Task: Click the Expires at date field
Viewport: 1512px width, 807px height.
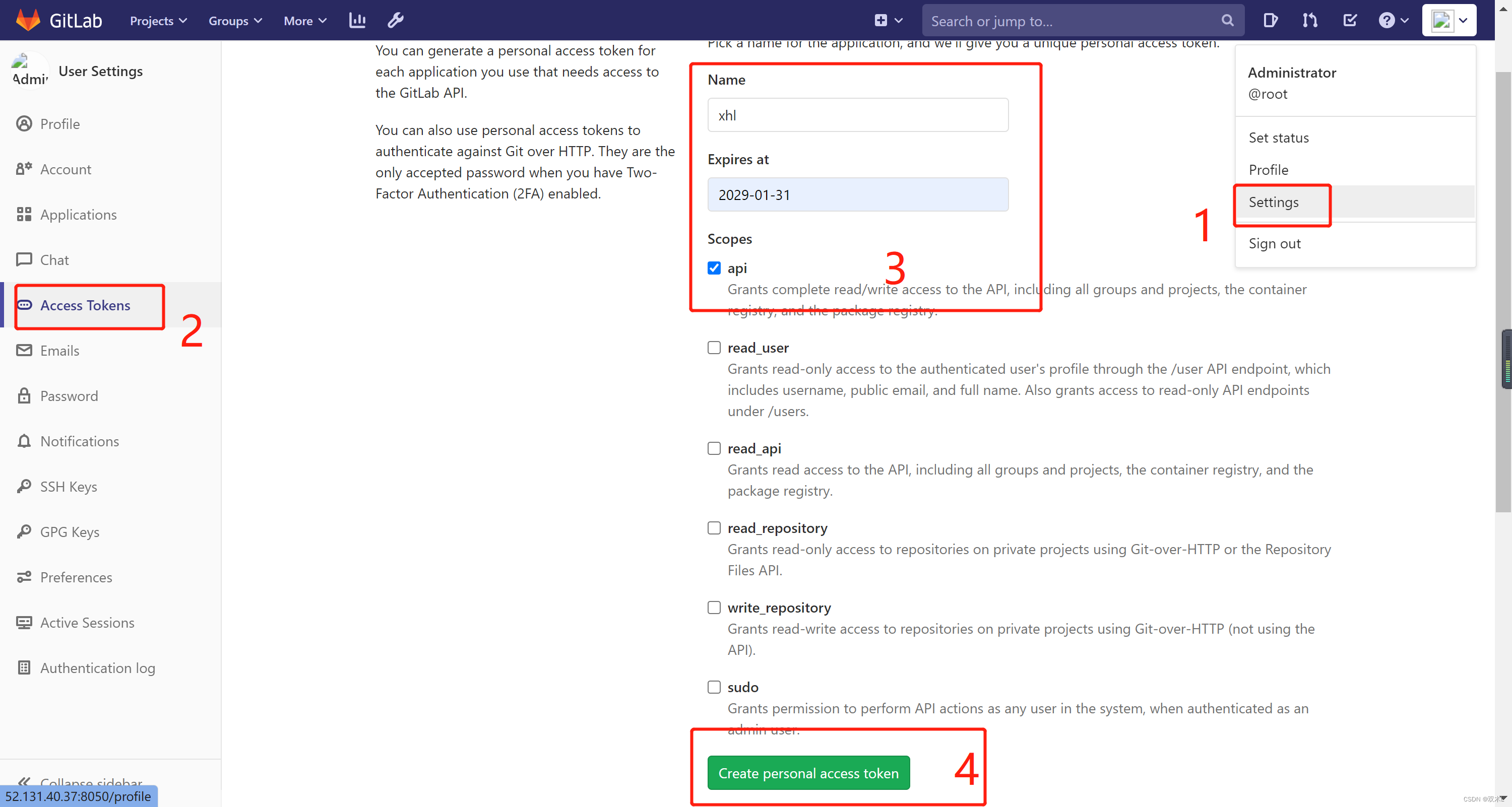Action: point(857,195)
